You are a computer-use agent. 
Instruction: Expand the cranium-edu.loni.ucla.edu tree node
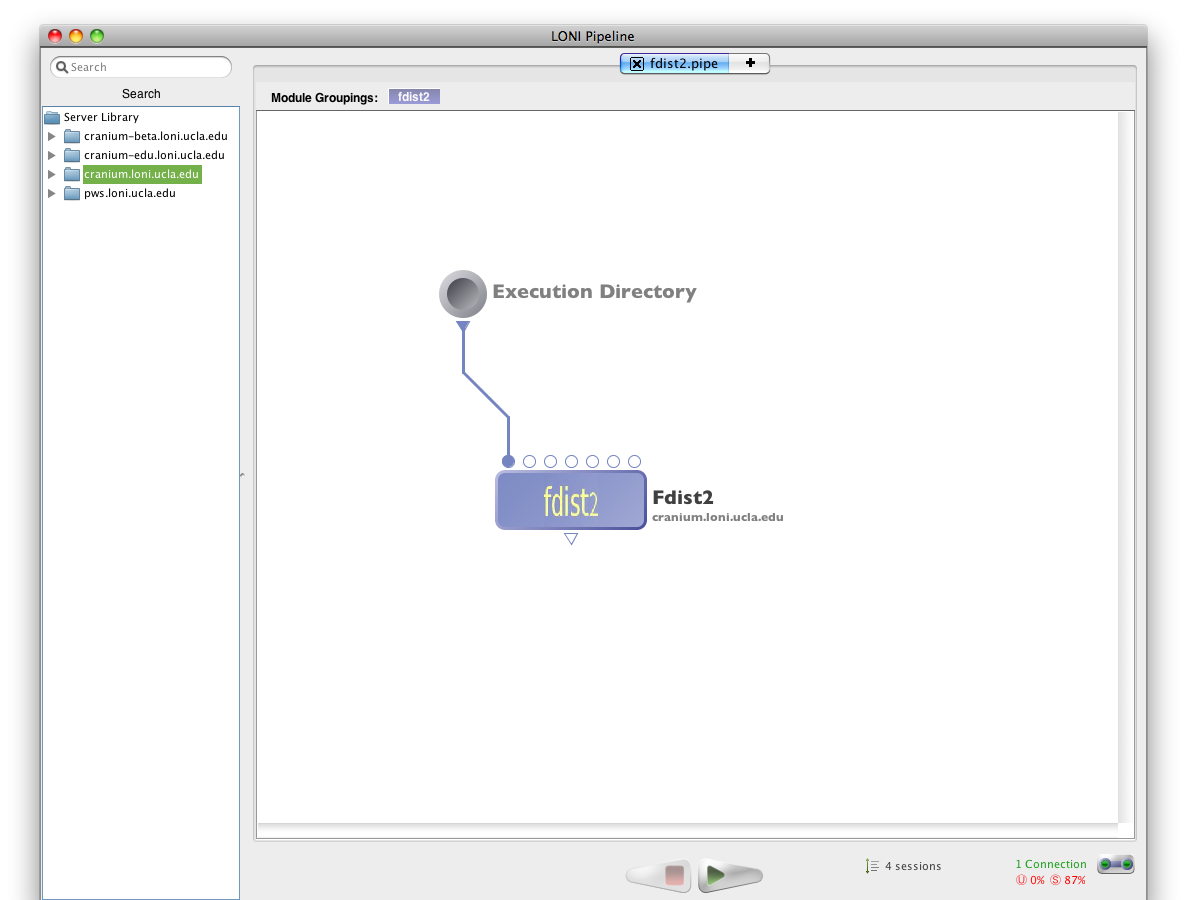tap(52, 155)
